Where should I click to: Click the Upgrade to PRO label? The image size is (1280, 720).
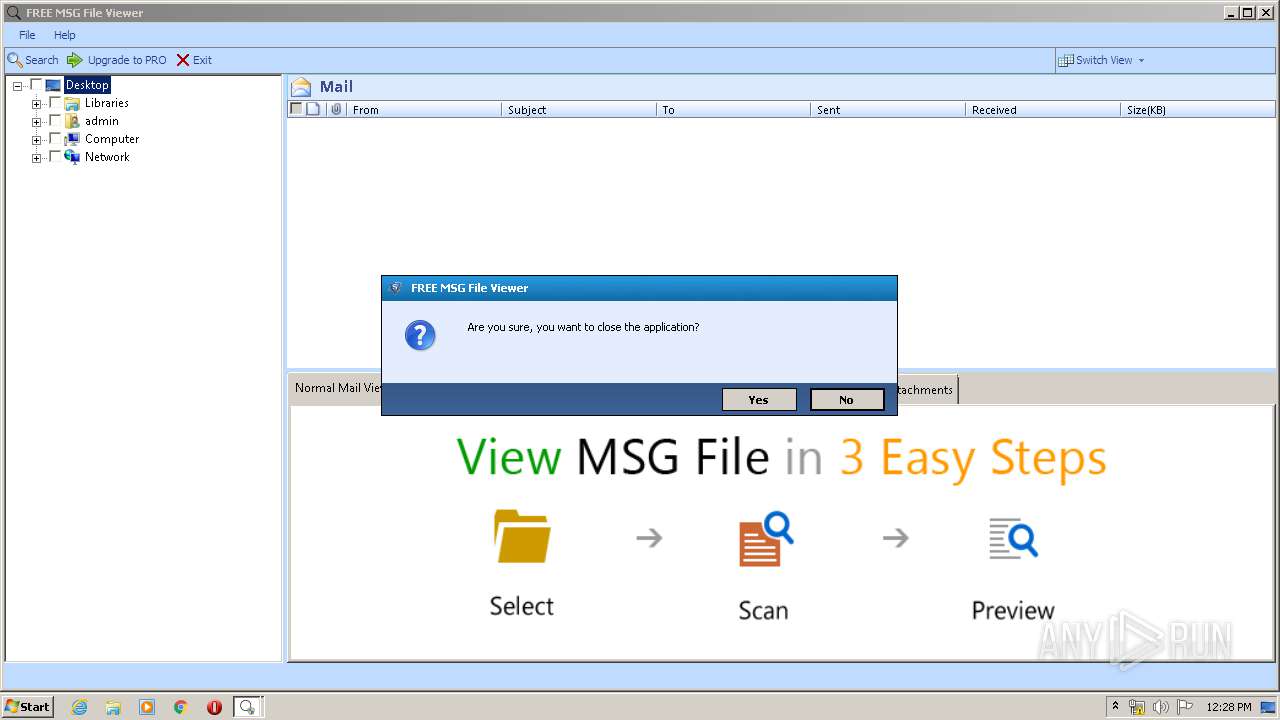[127, 60]
